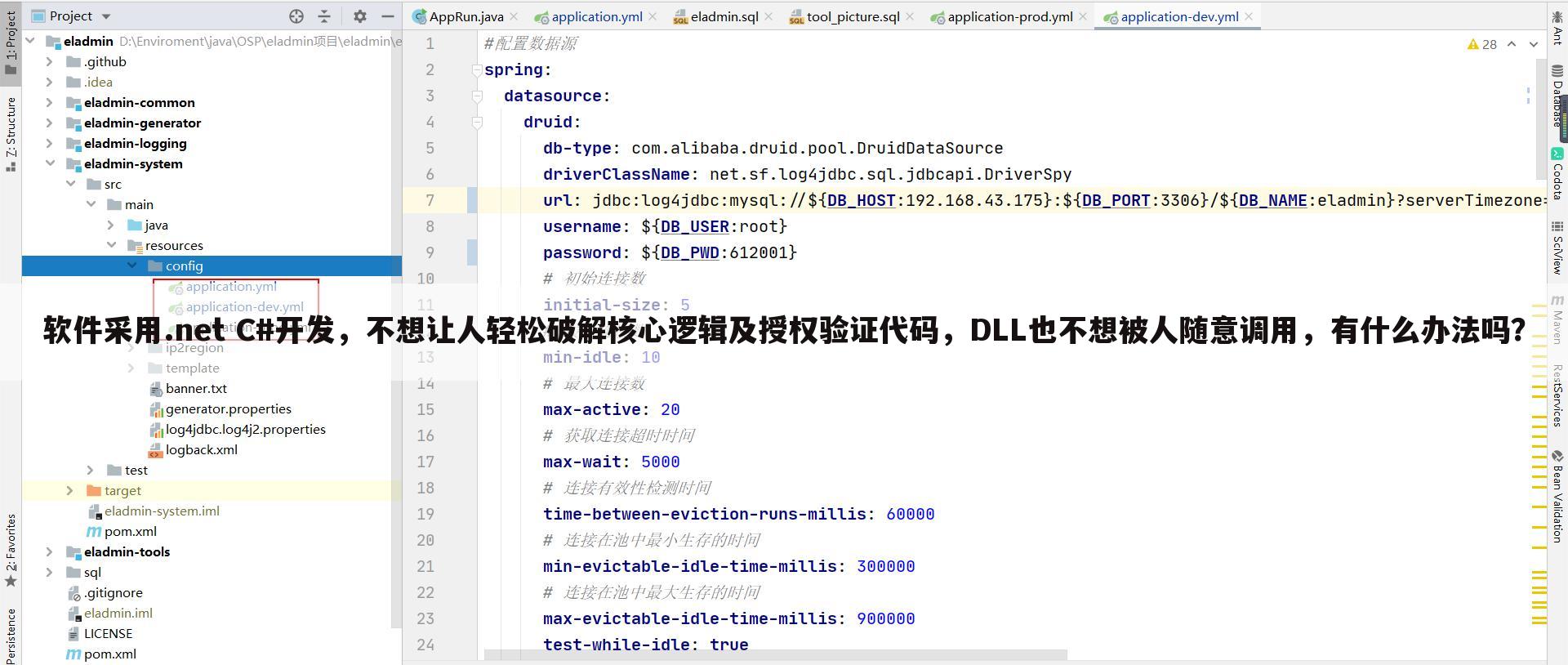
Task: Expand the .github folder
Action: [50, 61]
